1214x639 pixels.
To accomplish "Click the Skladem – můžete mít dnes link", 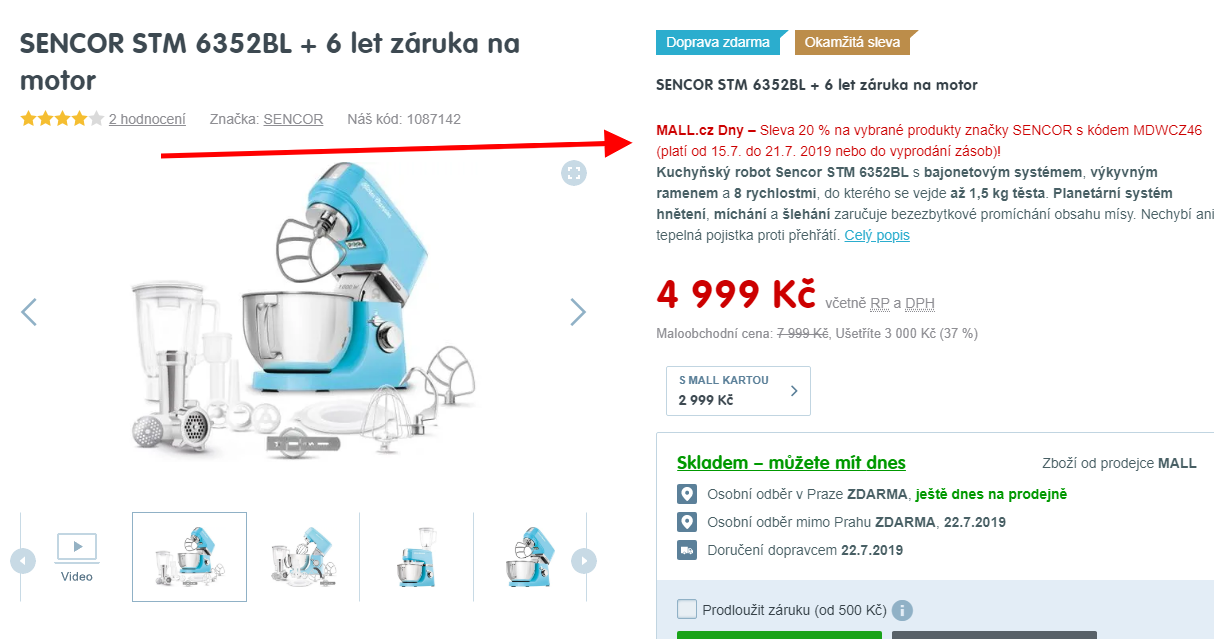I will pyautogui.click(x=791, y=463).
